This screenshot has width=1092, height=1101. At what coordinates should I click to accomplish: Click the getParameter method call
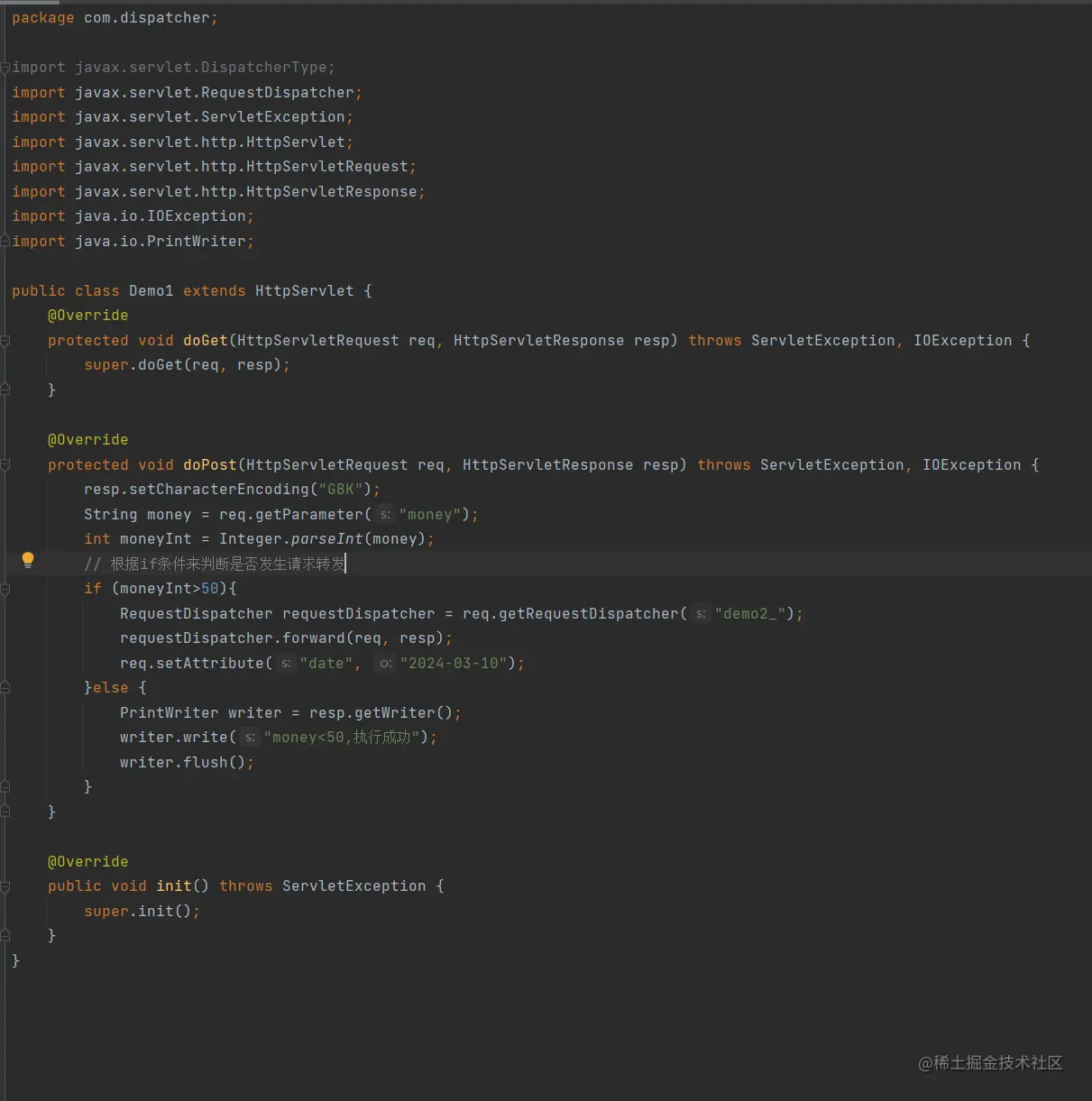click(309, 515)
